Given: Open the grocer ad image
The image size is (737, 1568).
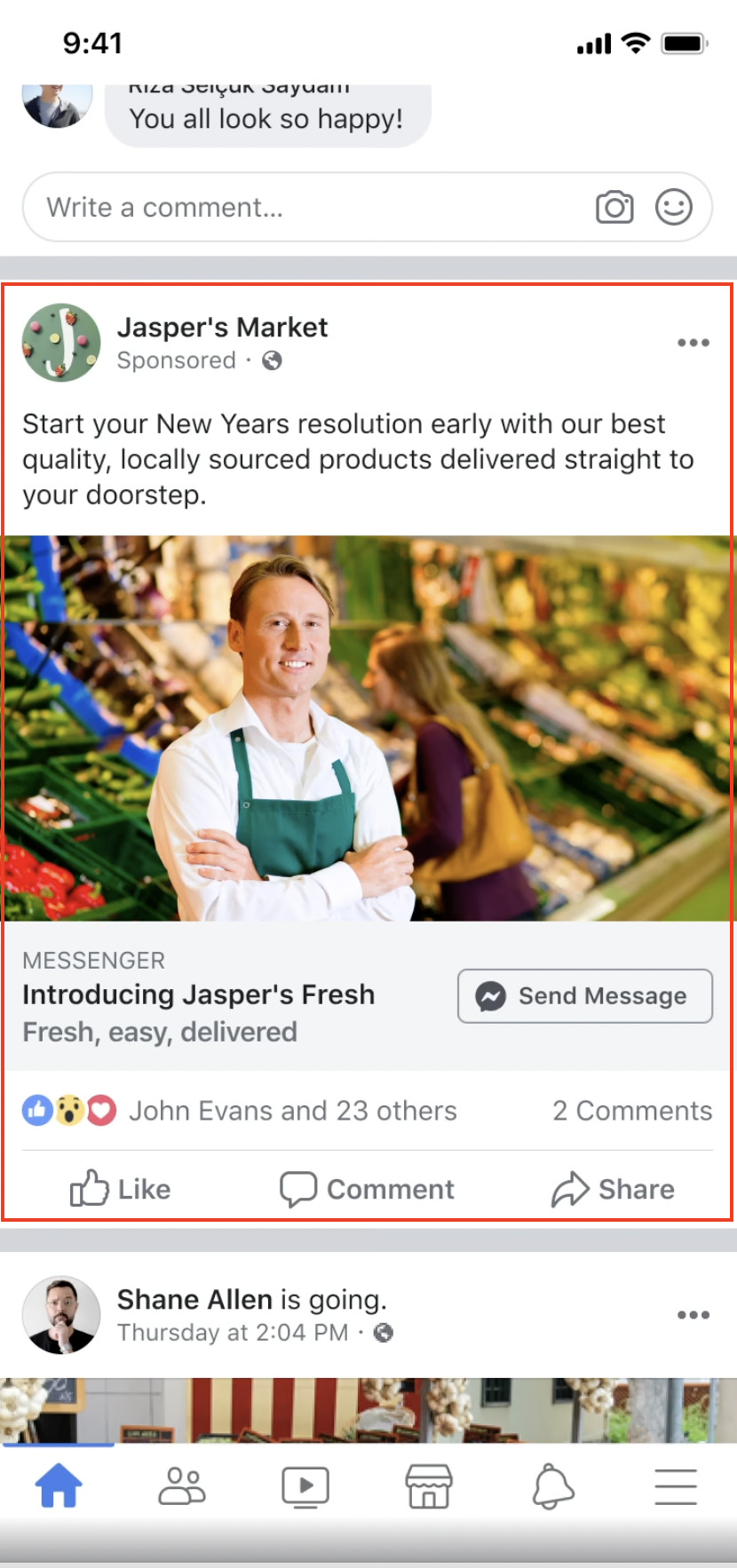Looking at the screenshot, I should tap(368, 728).
